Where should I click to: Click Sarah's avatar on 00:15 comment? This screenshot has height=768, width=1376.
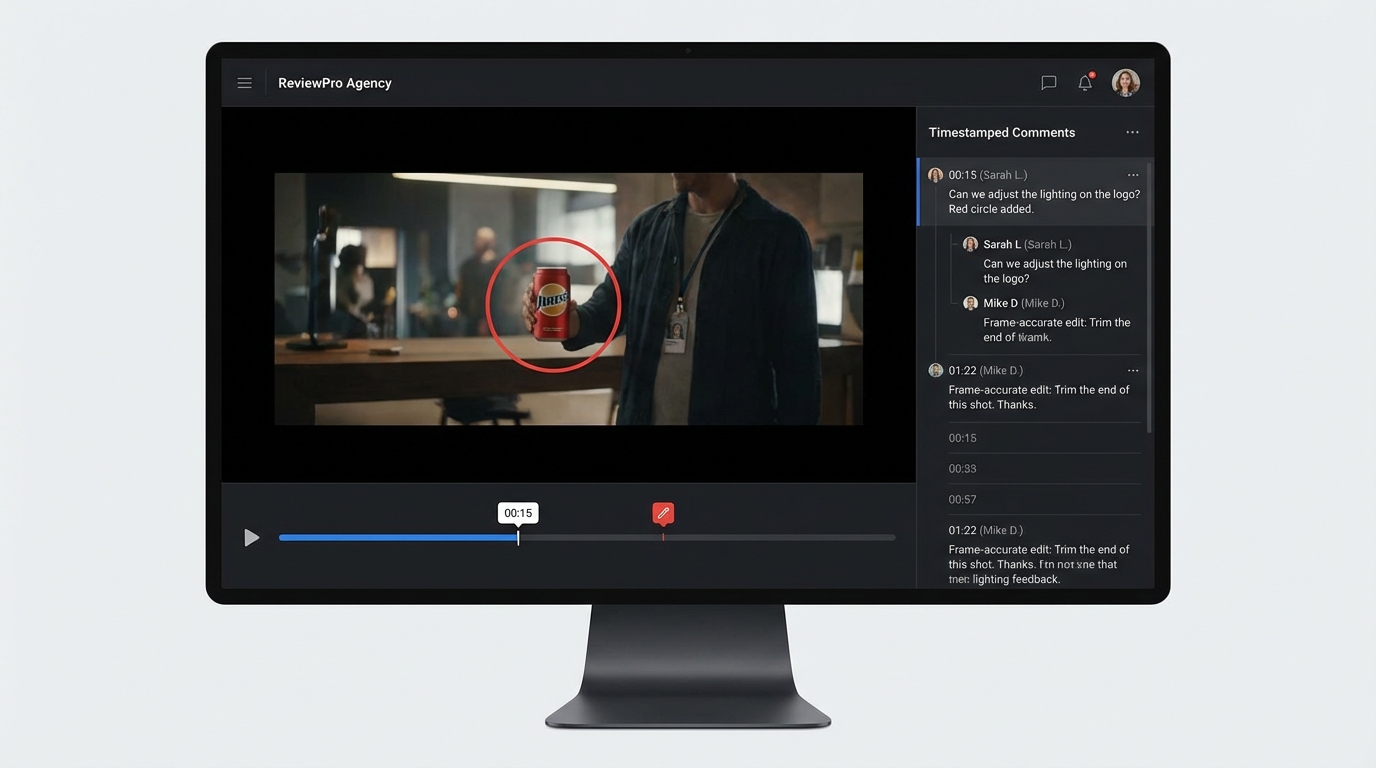point(935,175)
